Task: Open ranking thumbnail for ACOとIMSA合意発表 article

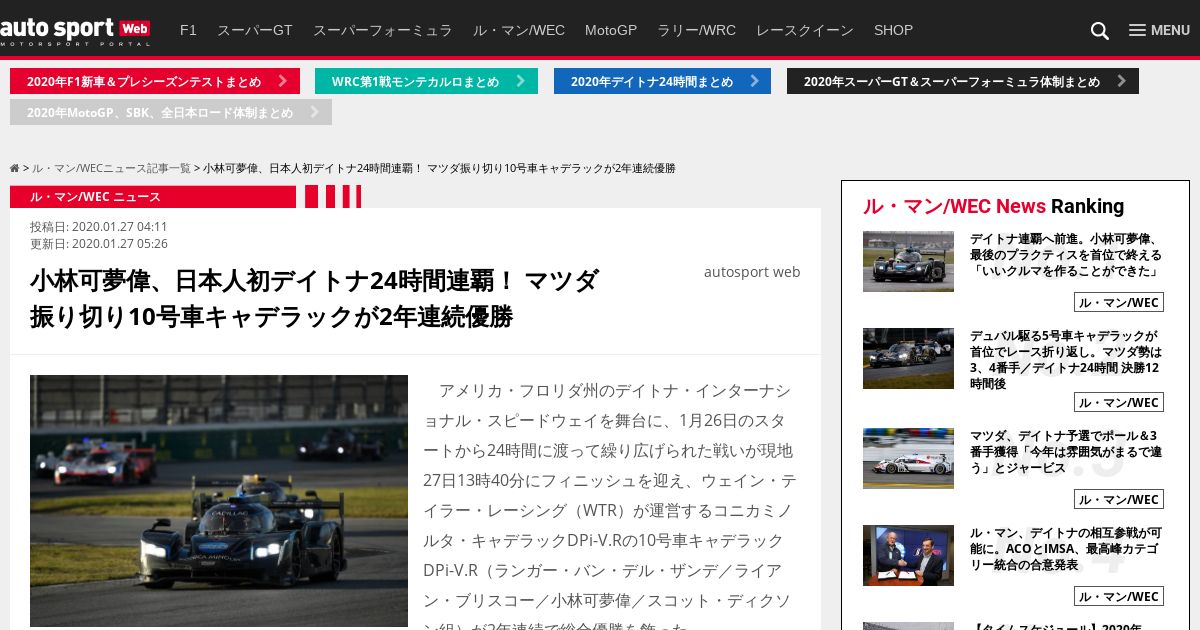Action: 908,555
